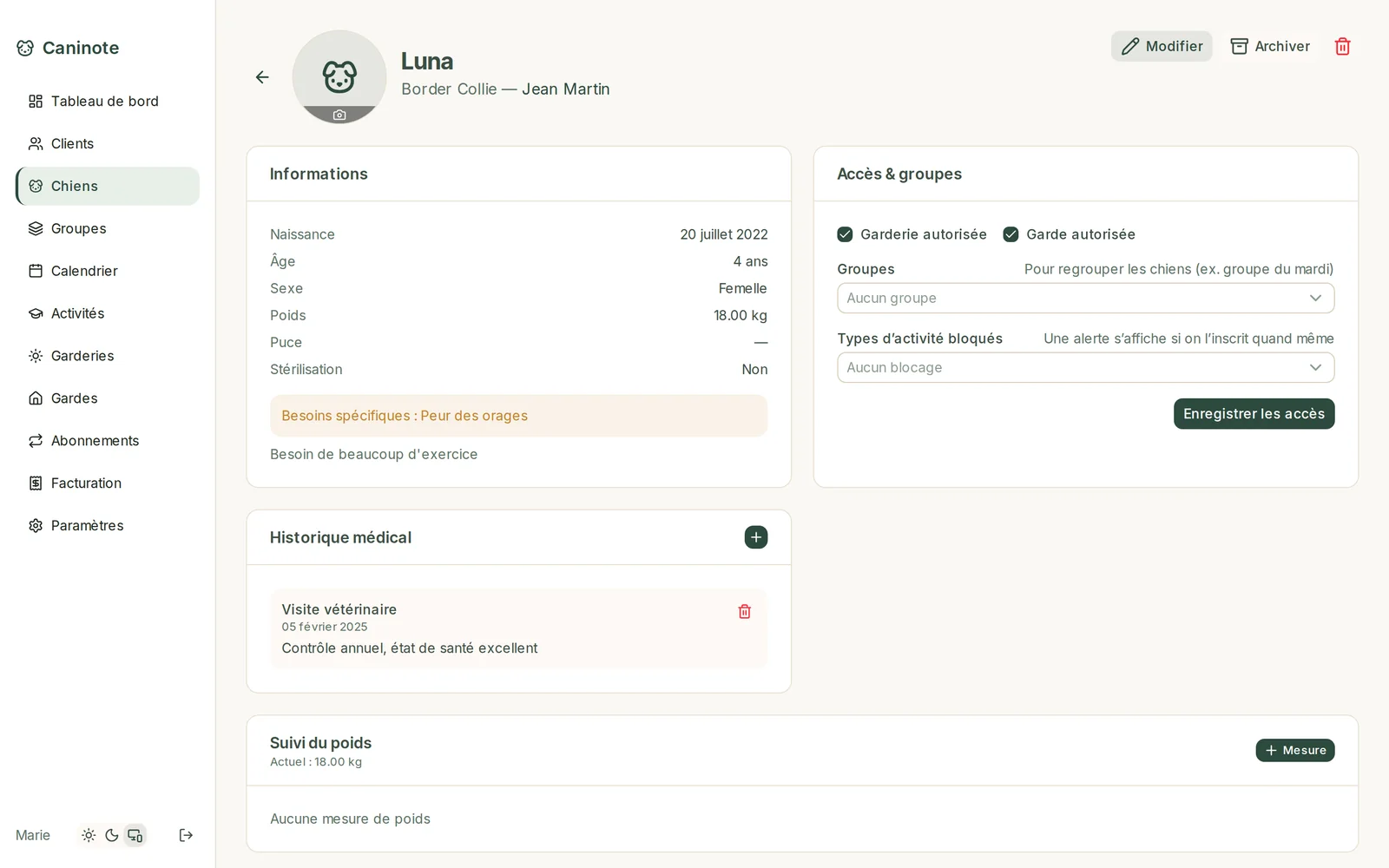
Task: Log out using the exit icon
Action: (x=186, y=835)
